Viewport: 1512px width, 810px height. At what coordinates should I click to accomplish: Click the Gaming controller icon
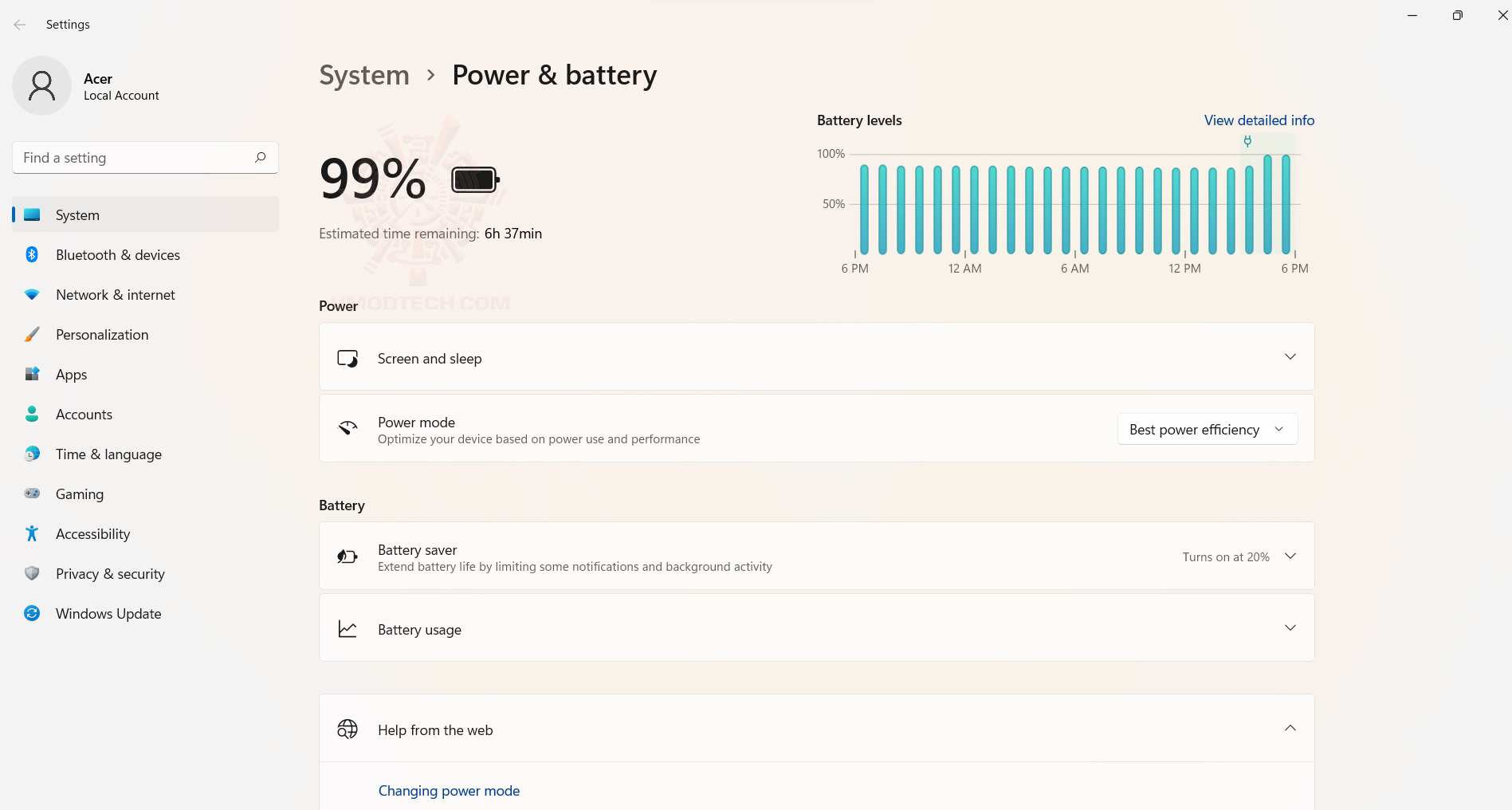click(32, 493)
